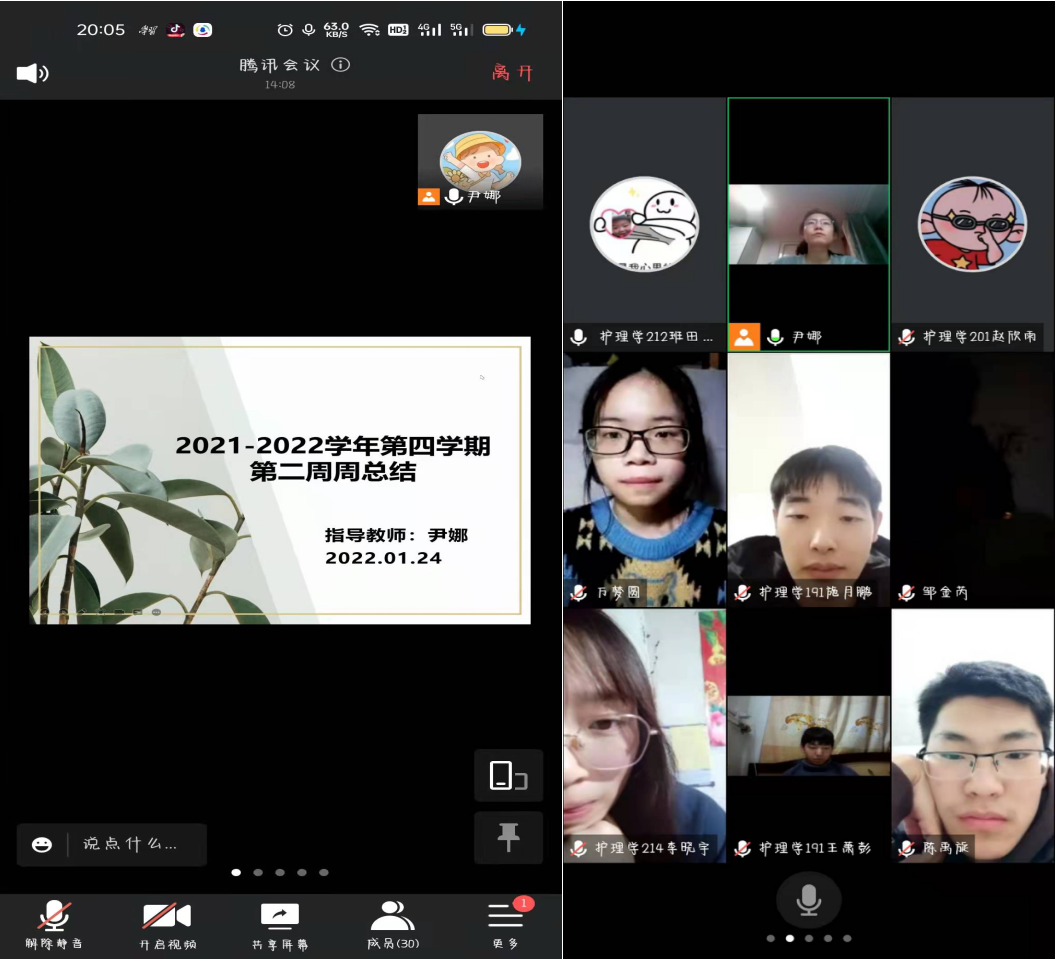Toggle the speaker audio output icon
1055x959 pixels.
pyautogui.click(x=32, y=73)
